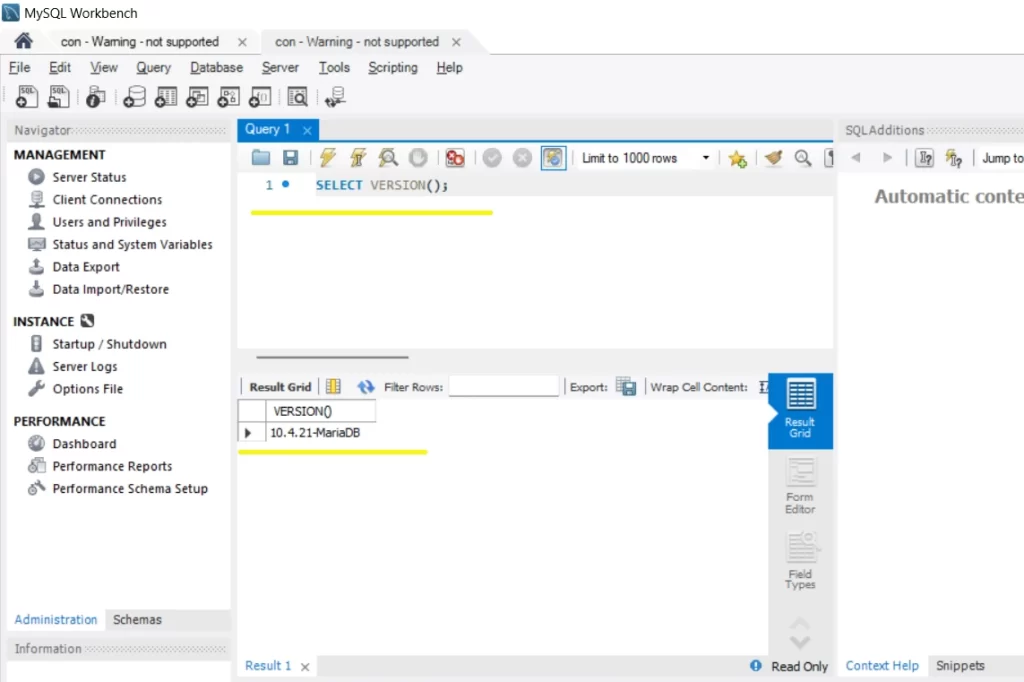Go back in SQL Additions help

pyautogui.click(x=856, y=157)
